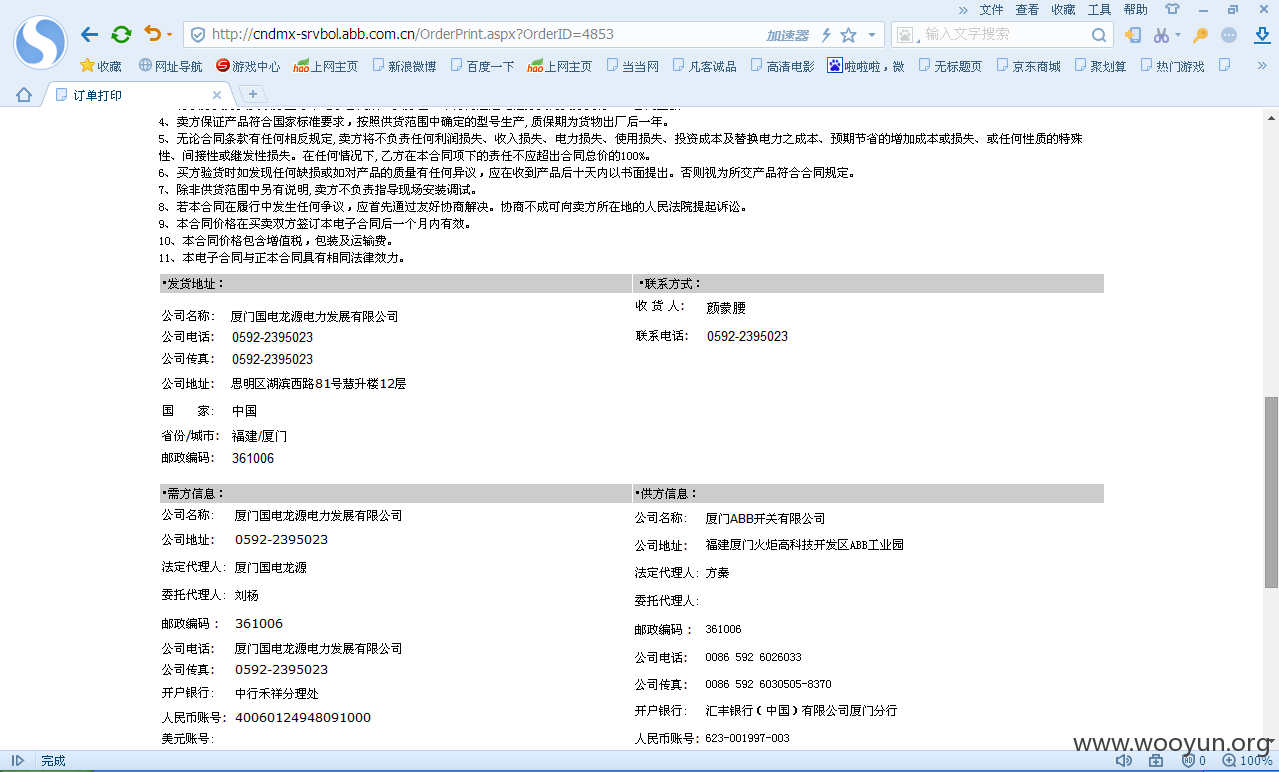1279x772 pixels.
Task: Open the 聚划算 bookmark
Action: (x=1100, y=66)
